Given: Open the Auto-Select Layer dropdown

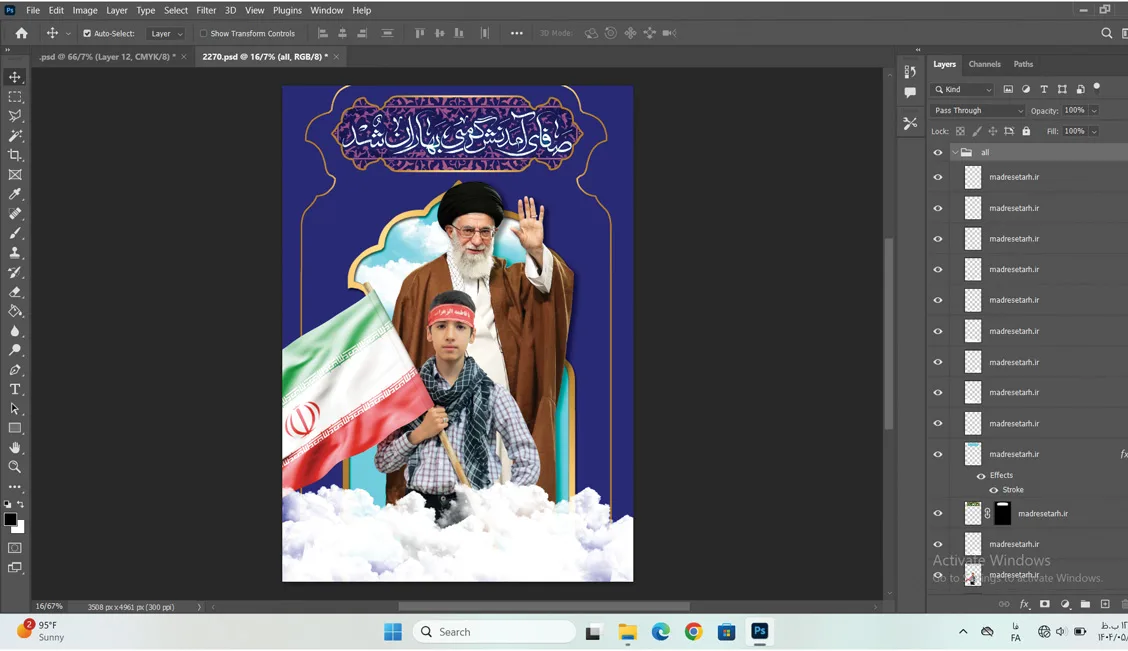Looking at the screenshot, I should [x=165, y=33].
